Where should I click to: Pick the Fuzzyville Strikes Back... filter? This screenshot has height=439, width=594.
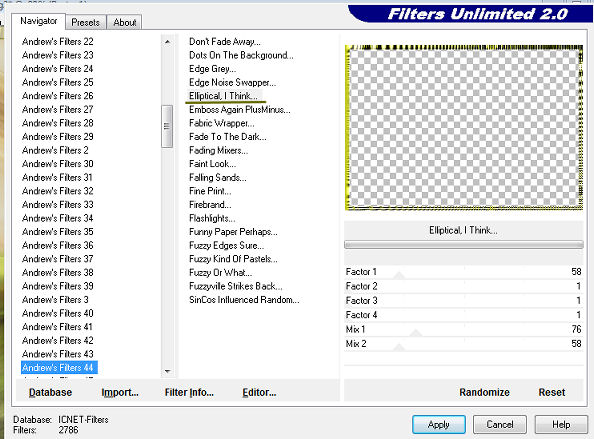coord(235,286)
